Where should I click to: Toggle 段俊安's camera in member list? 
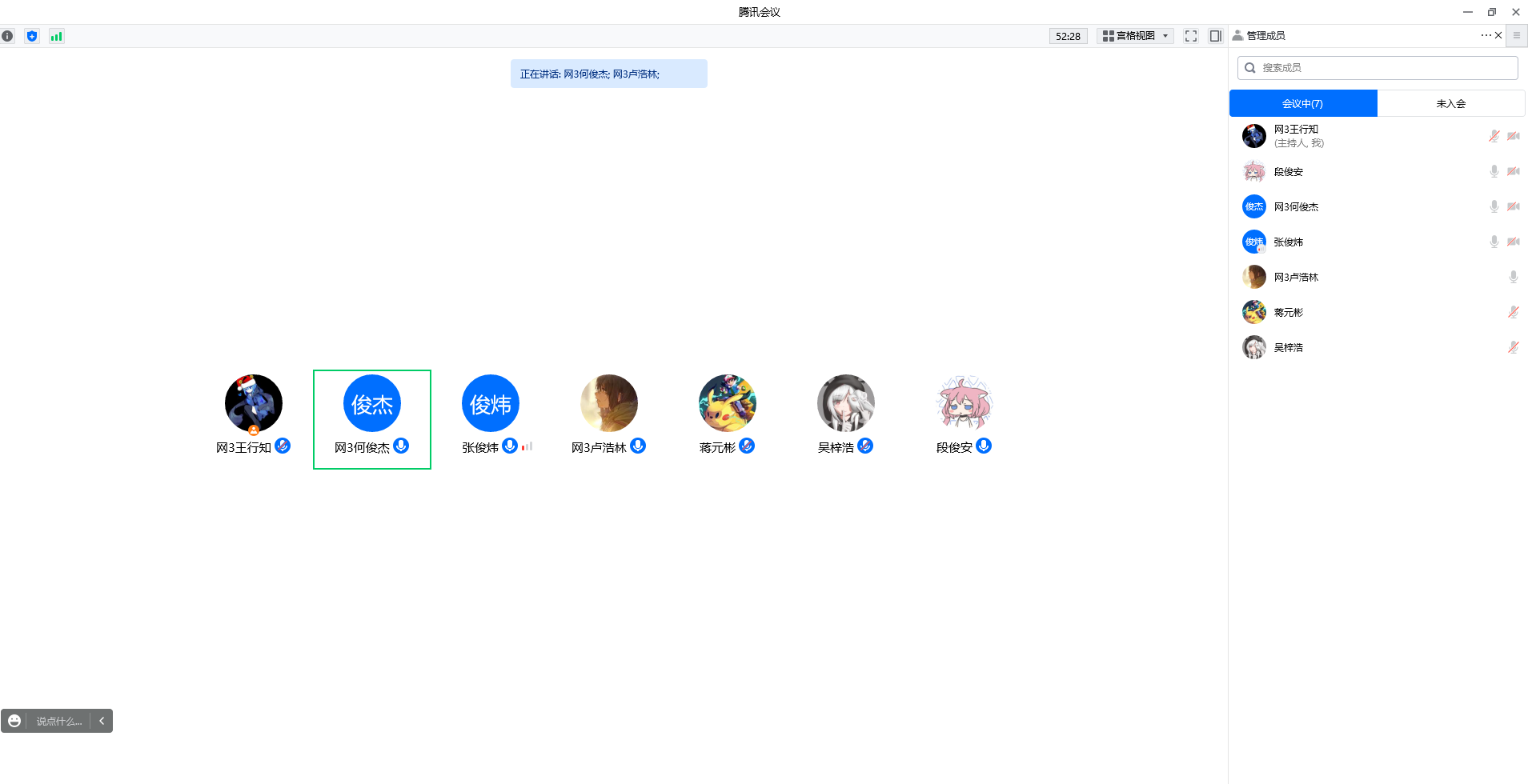(x=1514, y=171)
